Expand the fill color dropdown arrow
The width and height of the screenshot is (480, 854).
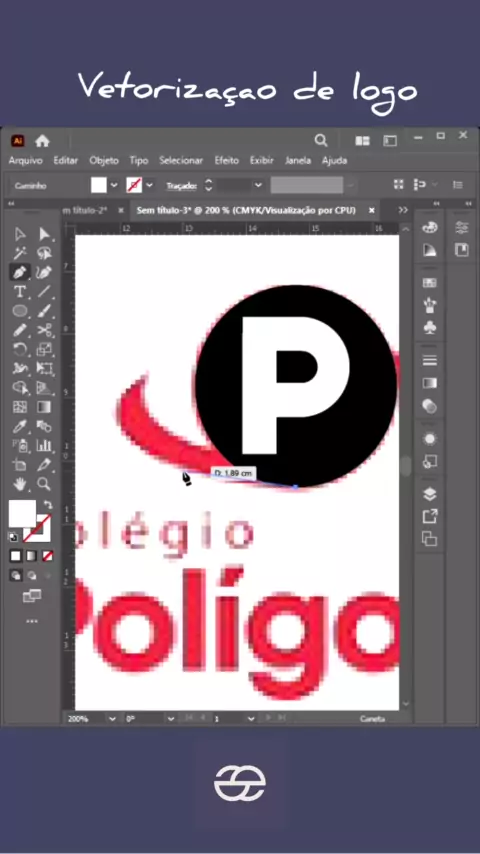tap(114, 185)
